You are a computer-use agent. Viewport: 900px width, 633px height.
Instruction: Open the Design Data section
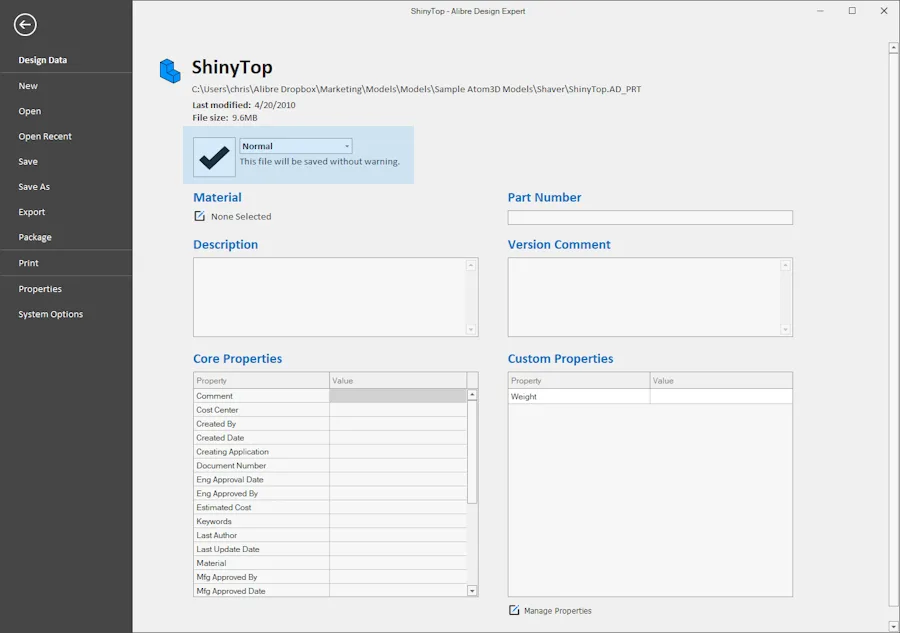[x=42, y=60]
